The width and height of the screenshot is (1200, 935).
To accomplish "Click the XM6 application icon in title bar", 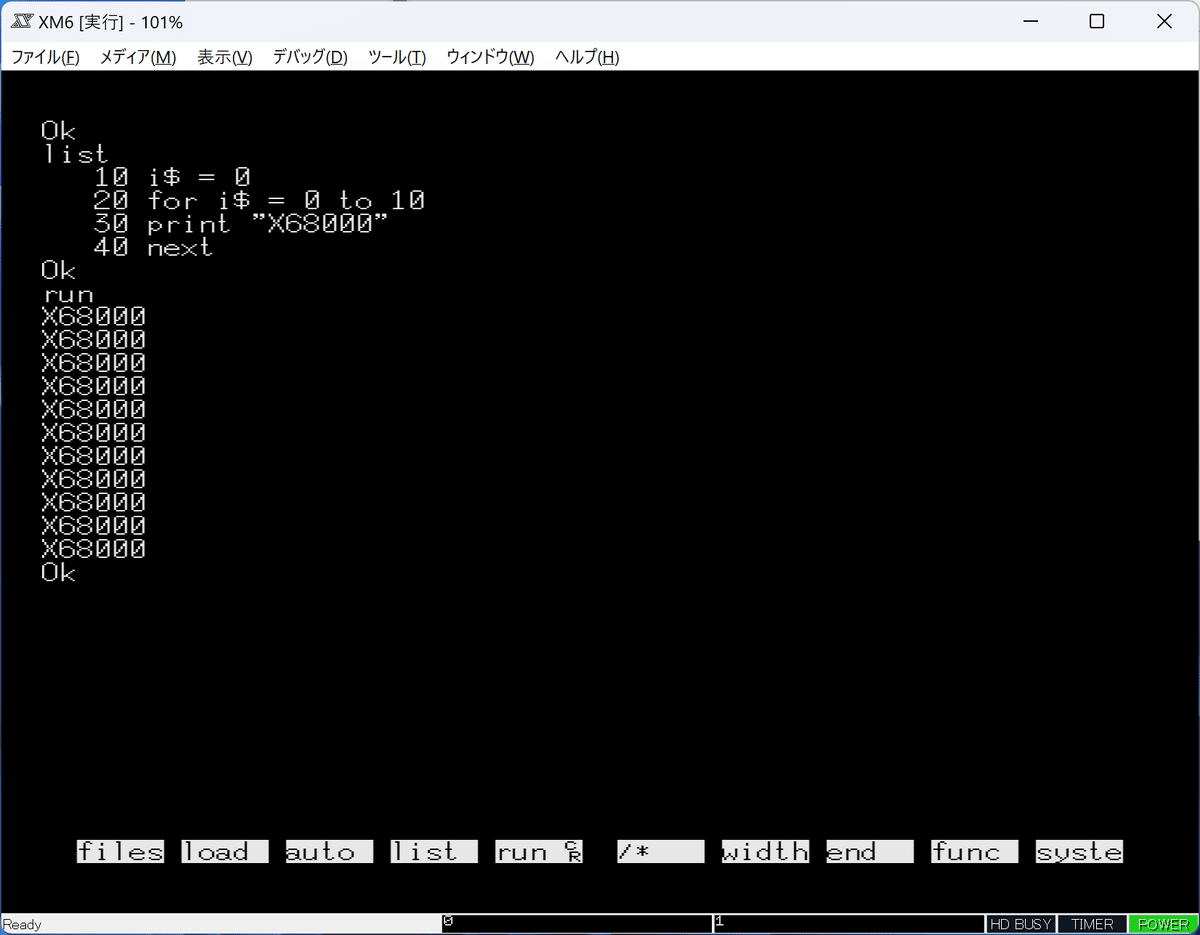I will 22,21.
